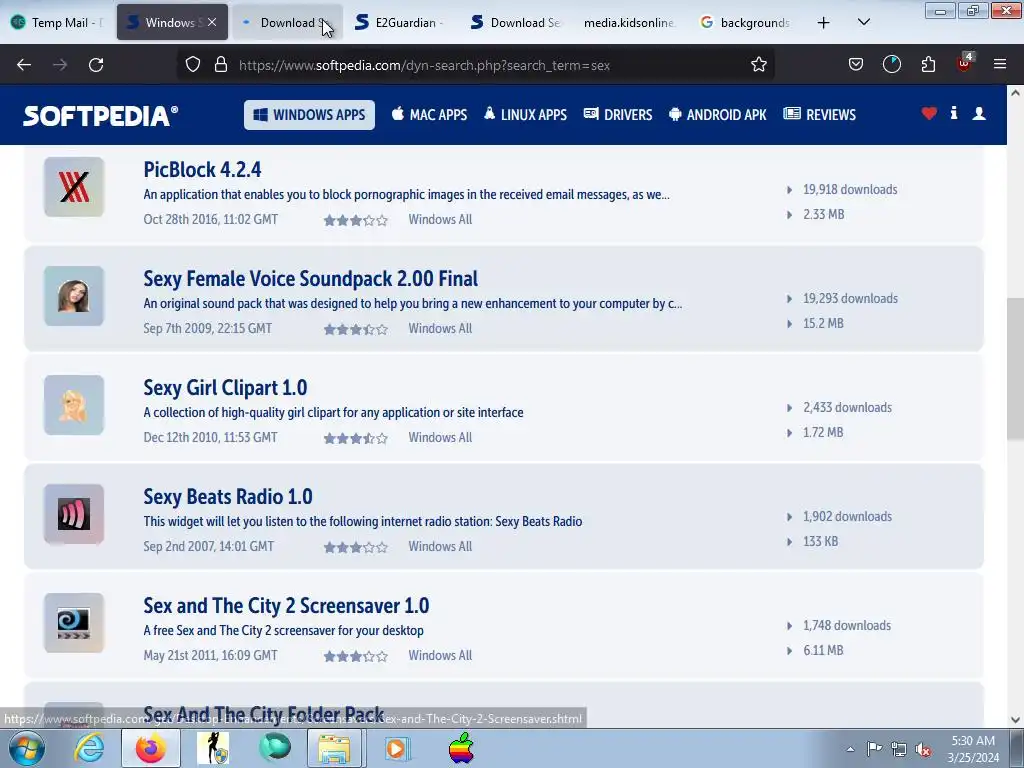
Task: Click the red heart favorites icon
Action: [x=929, y=114]
